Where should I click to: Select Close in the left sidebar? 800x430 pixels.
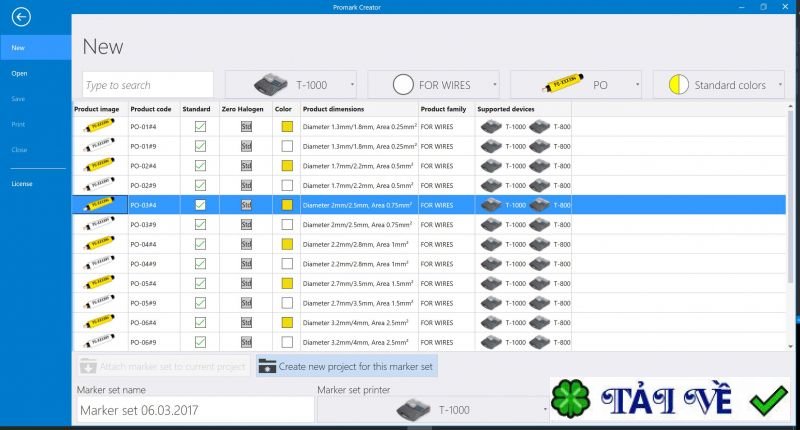pos(36,150)
